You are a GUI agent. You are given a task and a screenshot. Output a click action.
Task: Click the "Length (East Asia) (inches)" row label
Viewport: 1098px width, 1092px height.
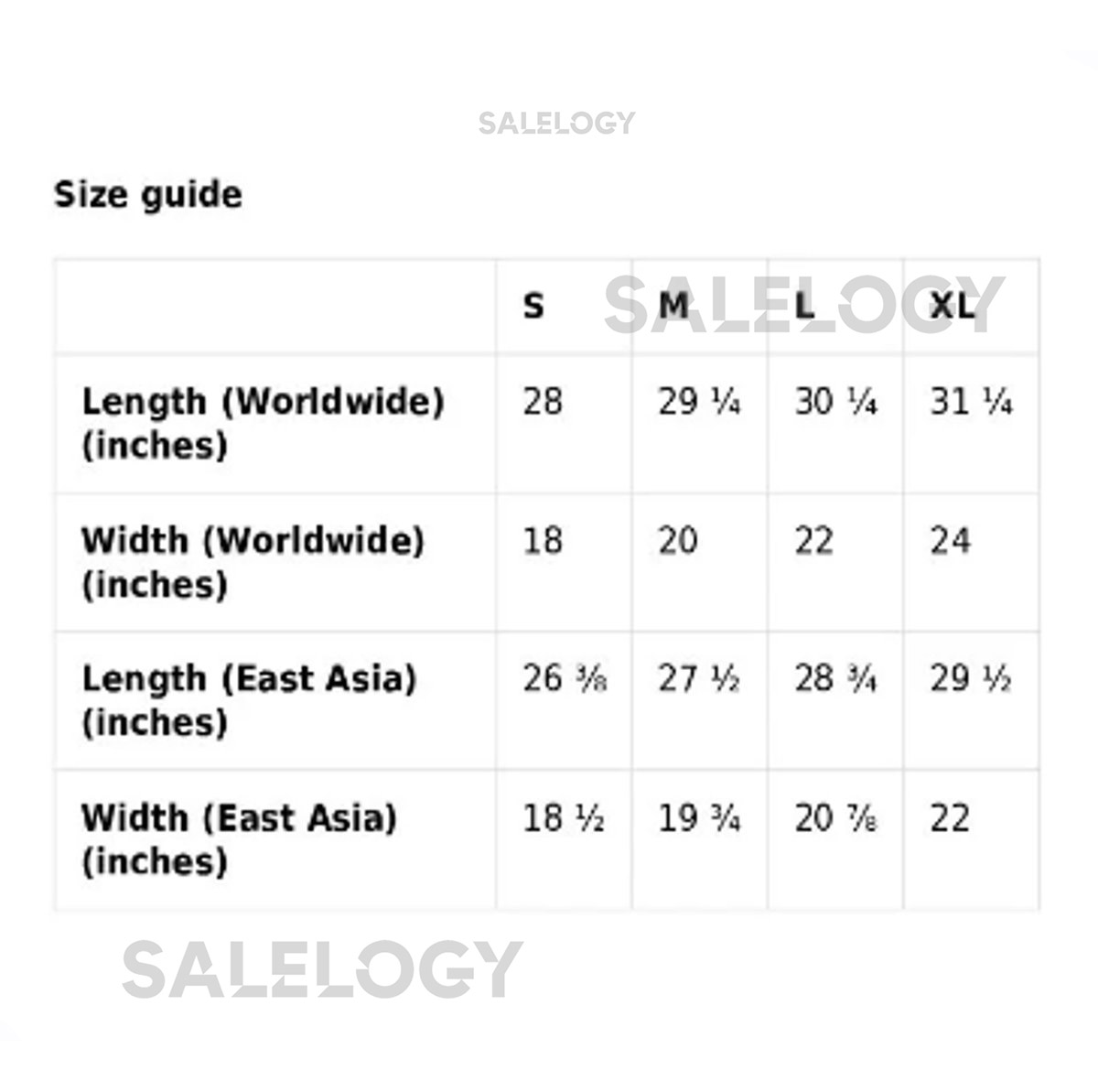249,700
